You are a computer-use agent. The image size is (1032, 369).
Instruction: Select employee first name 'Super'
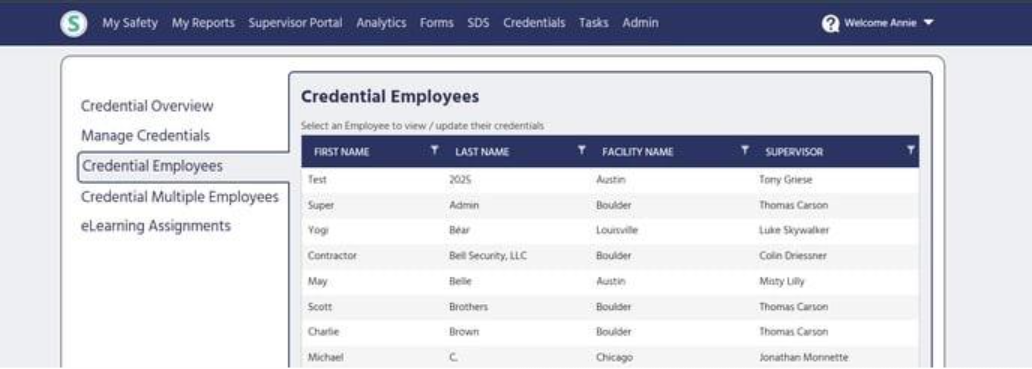pyautogui.click(x=321, y=205)
